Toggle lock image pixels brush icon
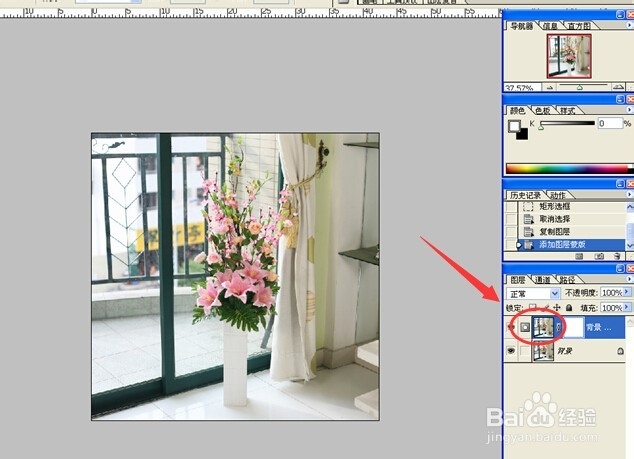 [x=545, y=308]
